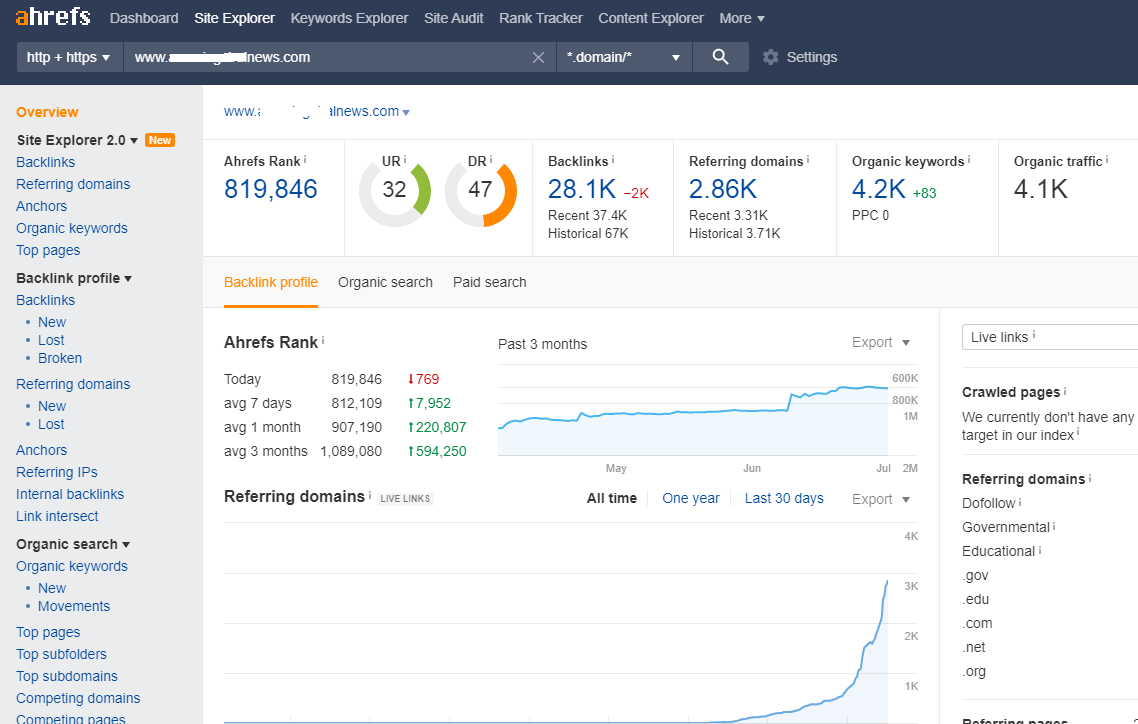Click the info icon next to Ahrefs Rank metric
1138x724 pixels.
click(x=305, y=159)
